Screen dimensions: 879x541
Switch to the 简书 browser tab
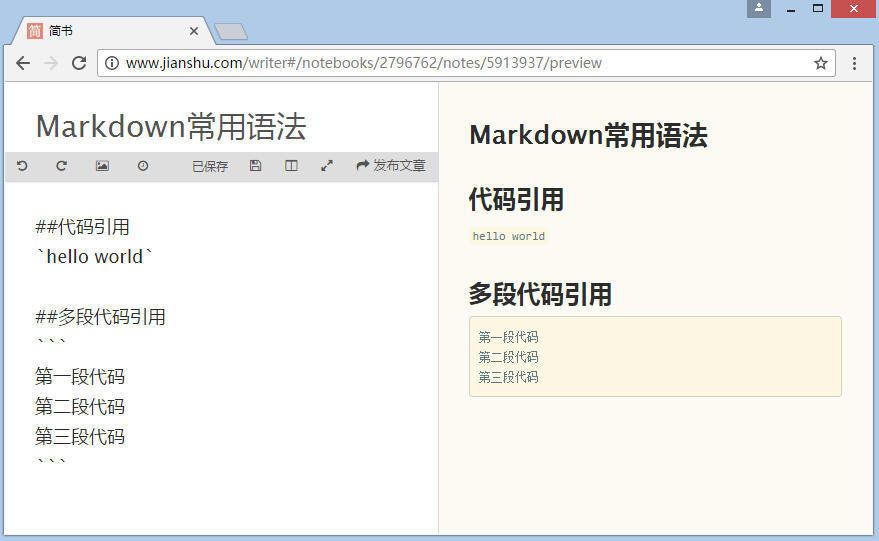(x=112, y=31)
